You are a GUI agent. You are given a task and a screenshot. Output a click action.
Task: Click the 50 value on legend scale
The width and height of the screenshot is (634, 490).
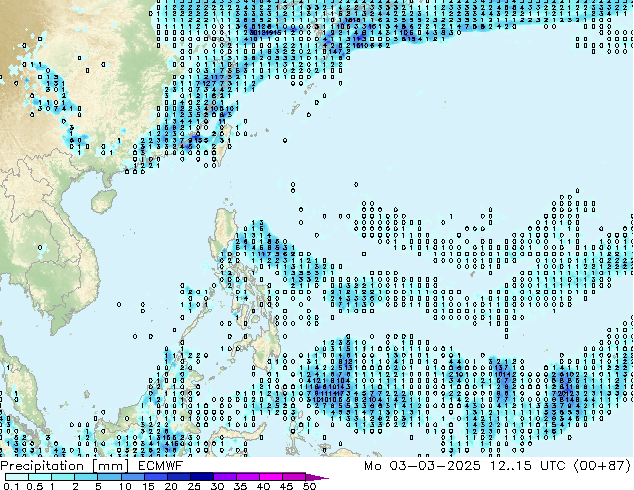coord(309,486)
